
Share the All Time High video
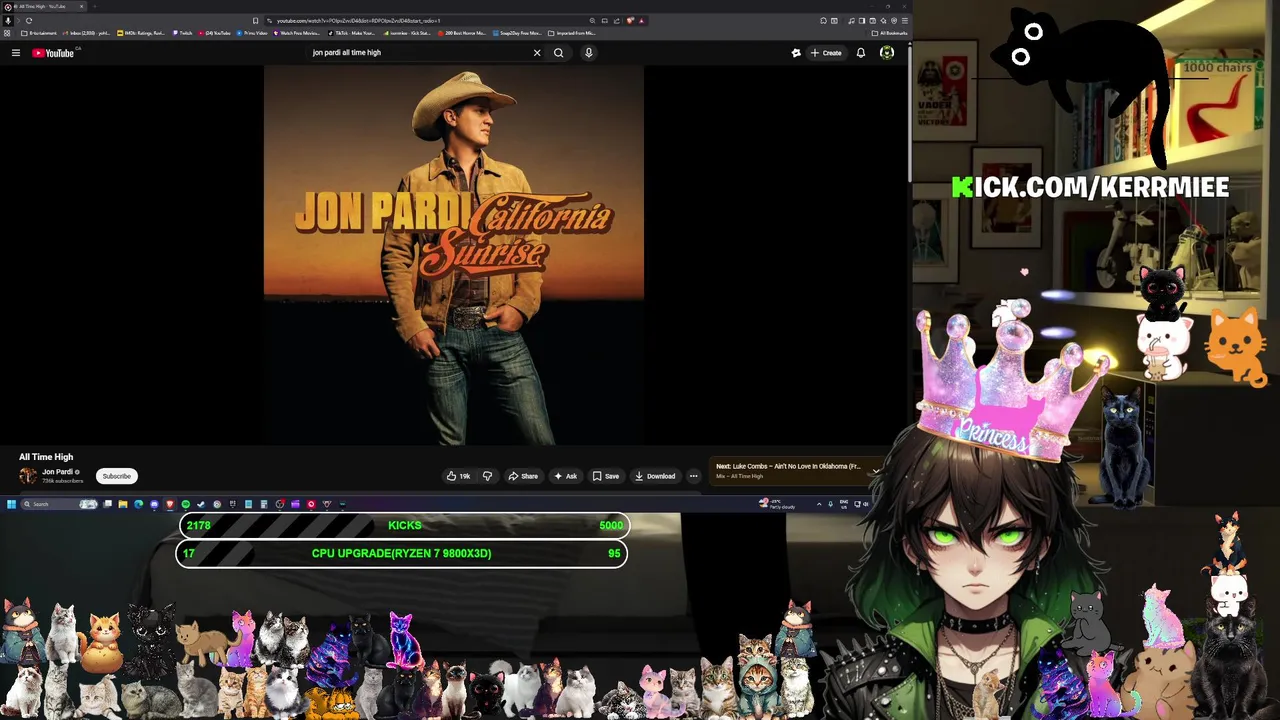click(x=523, y=476)
